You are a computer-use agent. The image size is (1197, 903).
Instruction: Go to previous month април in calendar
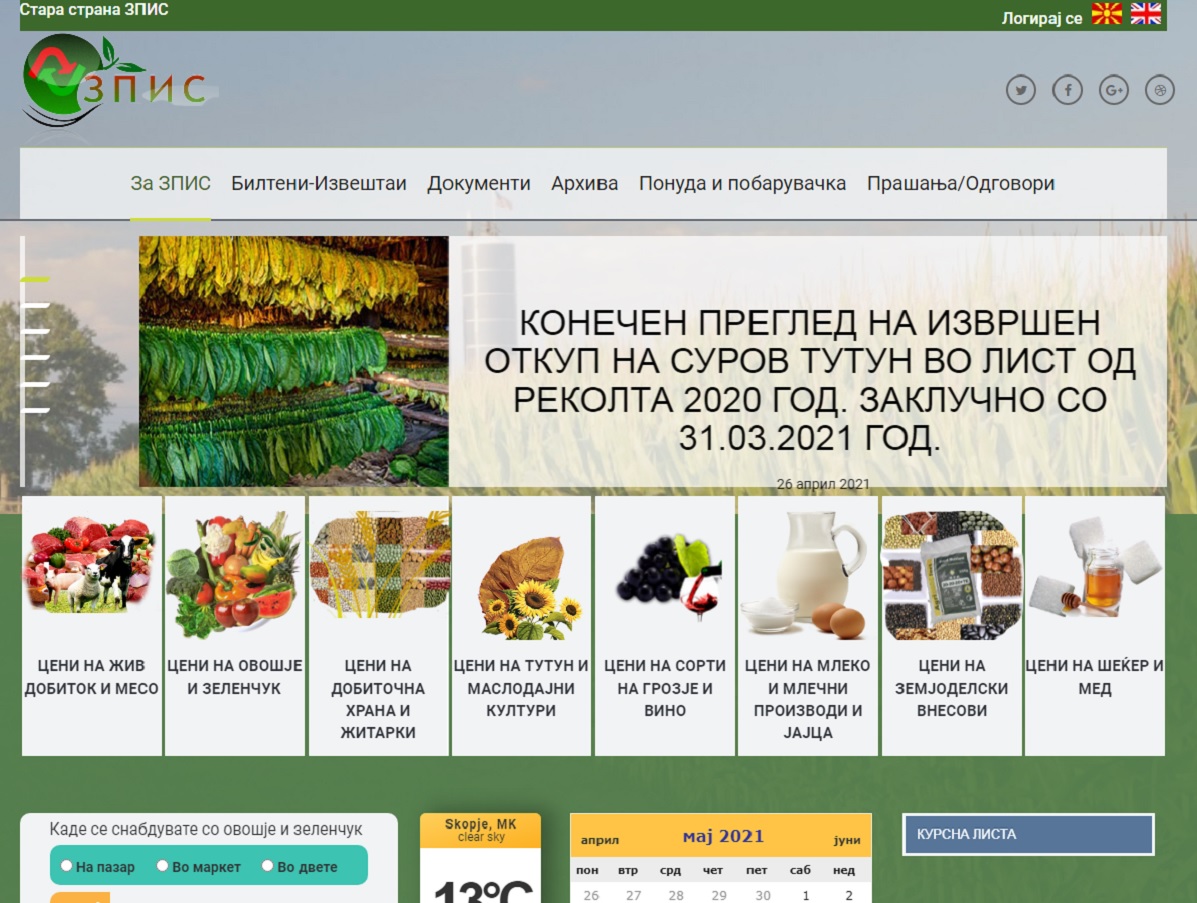[x=600, y=840]
